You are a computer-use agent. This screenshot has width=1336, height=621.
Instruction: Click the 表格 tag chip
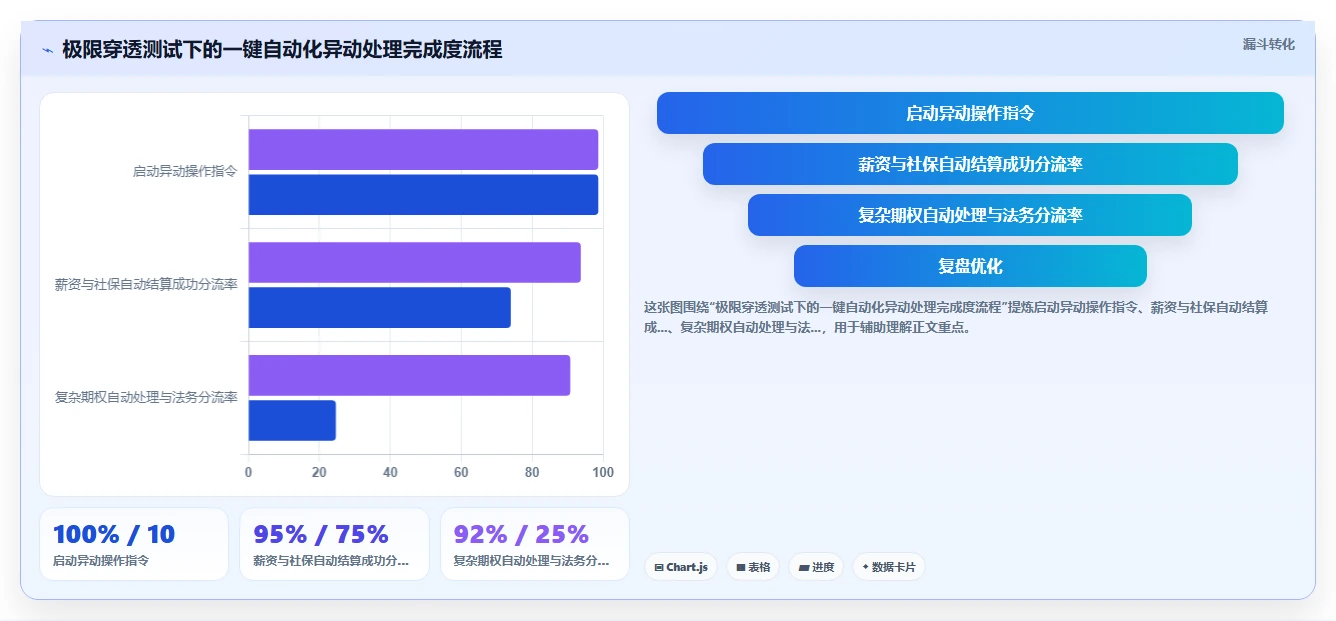(x=753, y=567)
